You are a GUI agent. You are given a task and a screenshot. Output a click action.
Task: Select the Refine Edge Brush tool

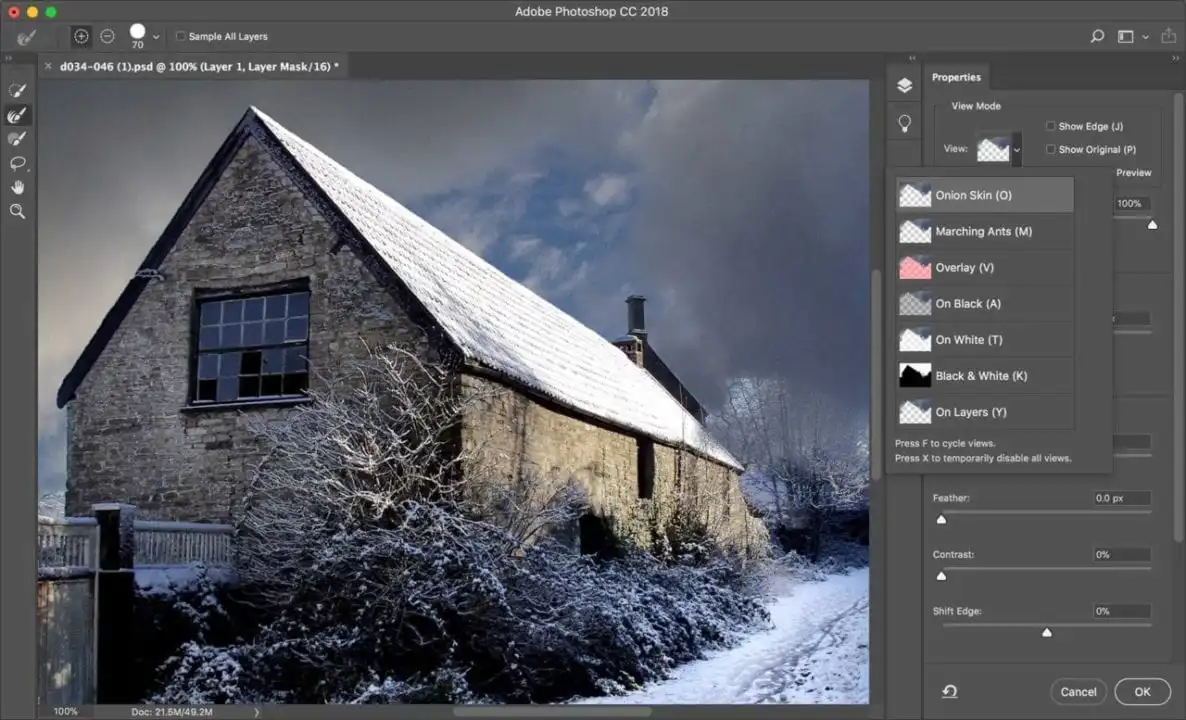17,115
